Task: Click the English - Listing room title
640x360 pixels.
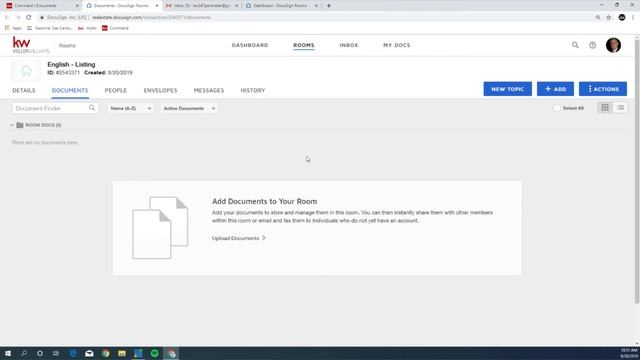Action: coord(71,64)
